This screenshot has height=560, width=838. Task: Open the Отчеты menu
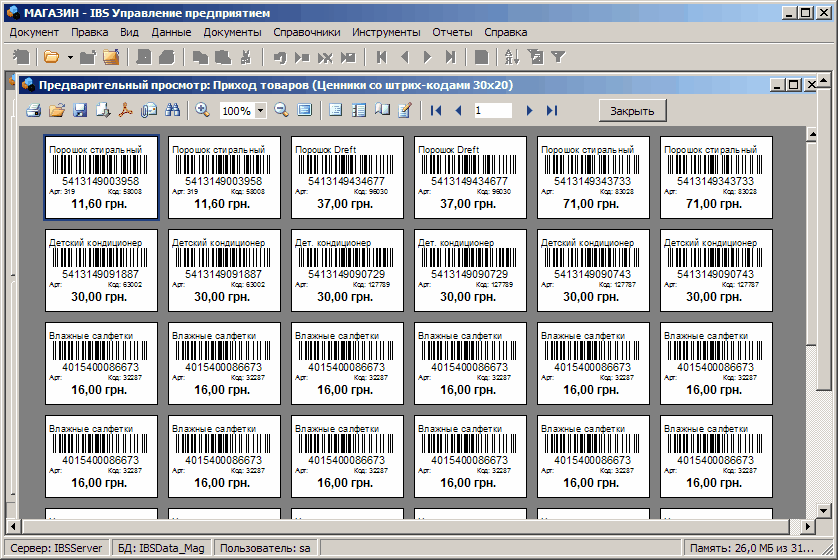coord(452,32)
